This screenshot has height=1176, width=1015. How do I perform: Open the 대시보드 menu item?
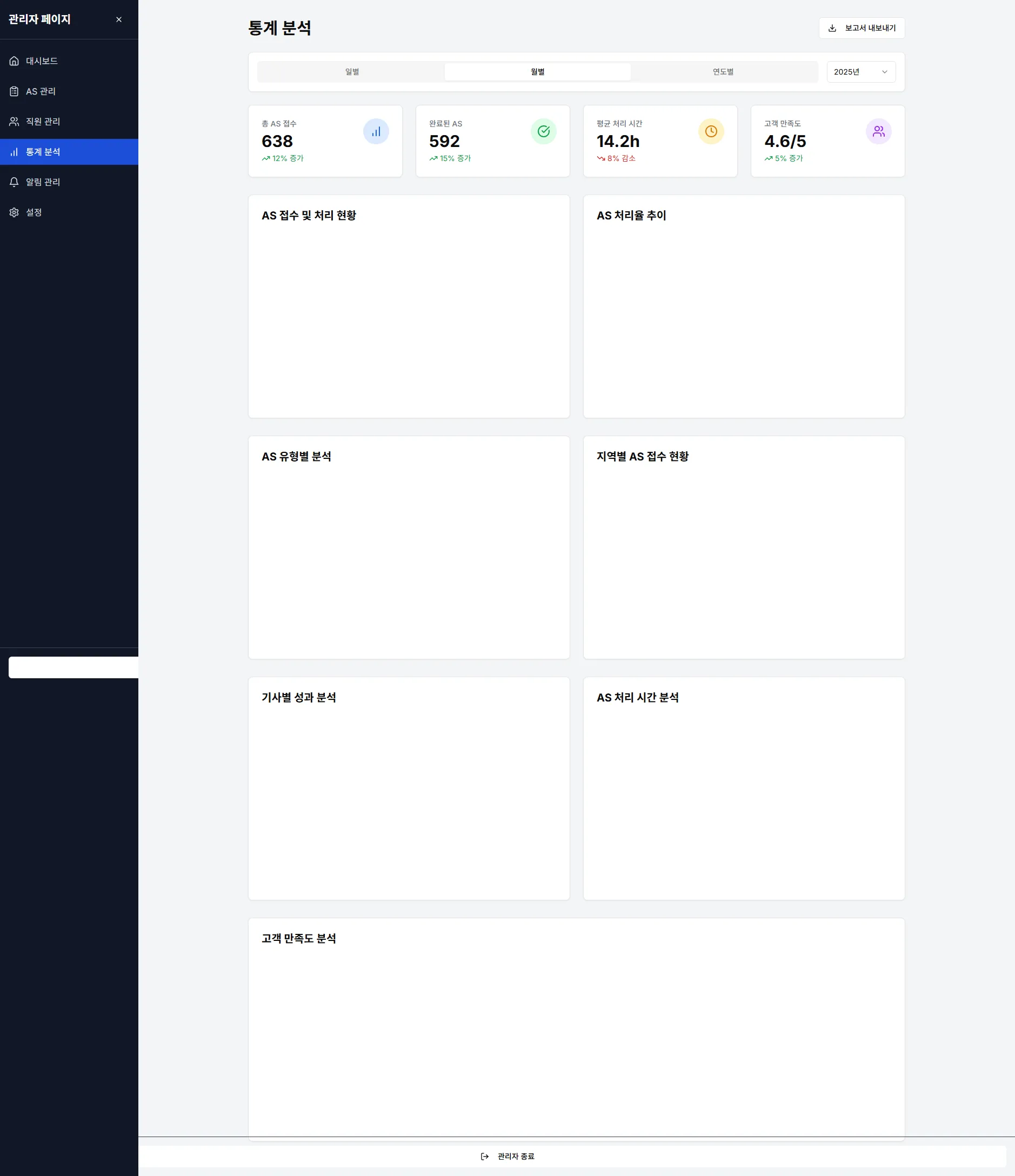click(69, 61)
